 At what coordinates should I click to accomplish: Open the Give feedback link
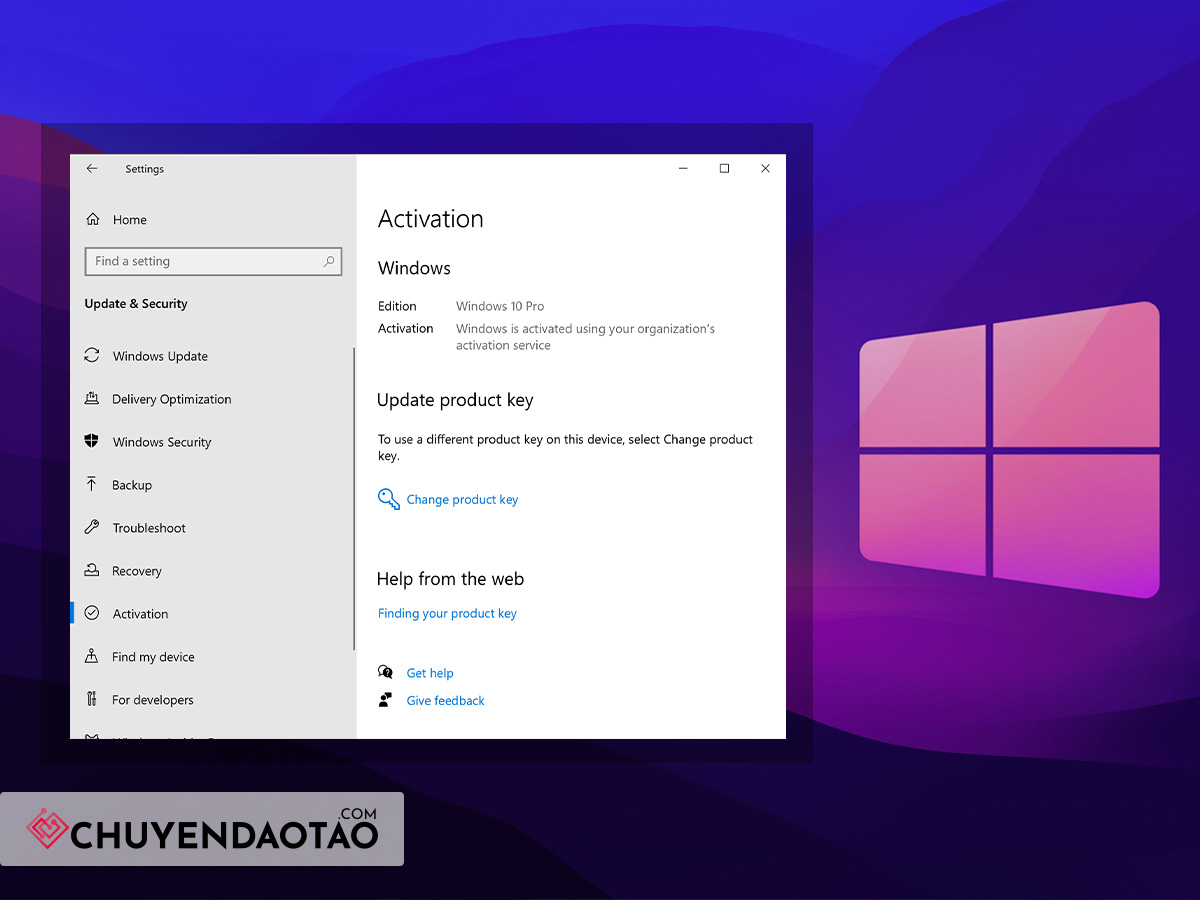pyautogui.click(x=445, y=701)
